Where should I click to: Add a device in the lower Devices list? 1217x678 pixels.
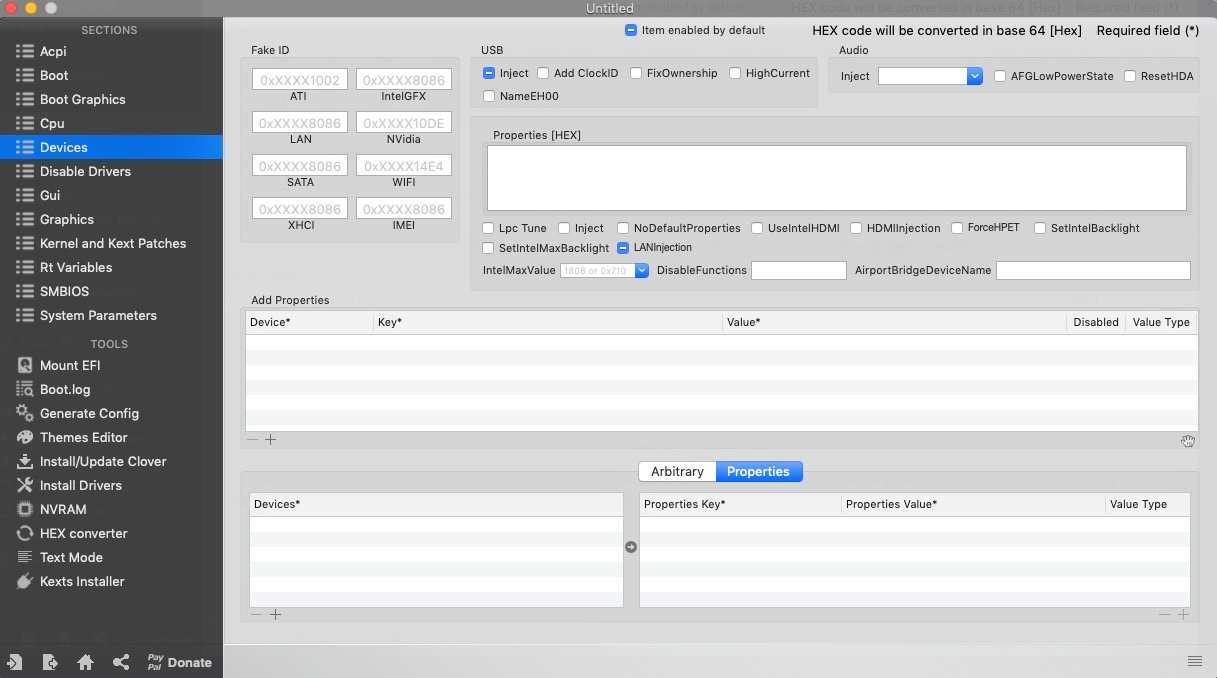point(276,614)
